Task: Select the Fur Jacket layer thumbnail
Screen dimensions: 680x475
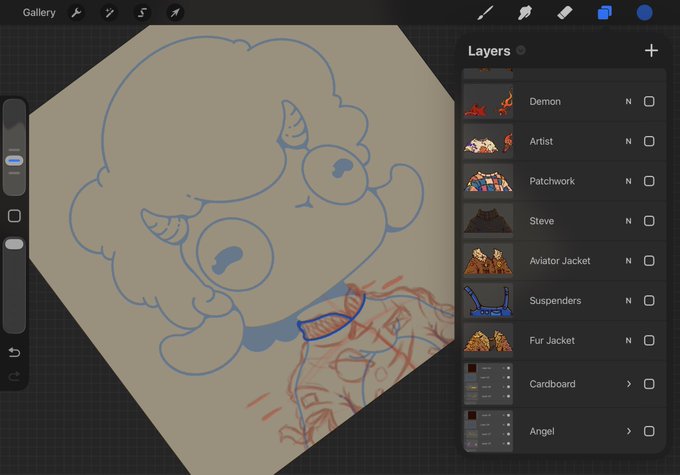Action: (488, 341)
